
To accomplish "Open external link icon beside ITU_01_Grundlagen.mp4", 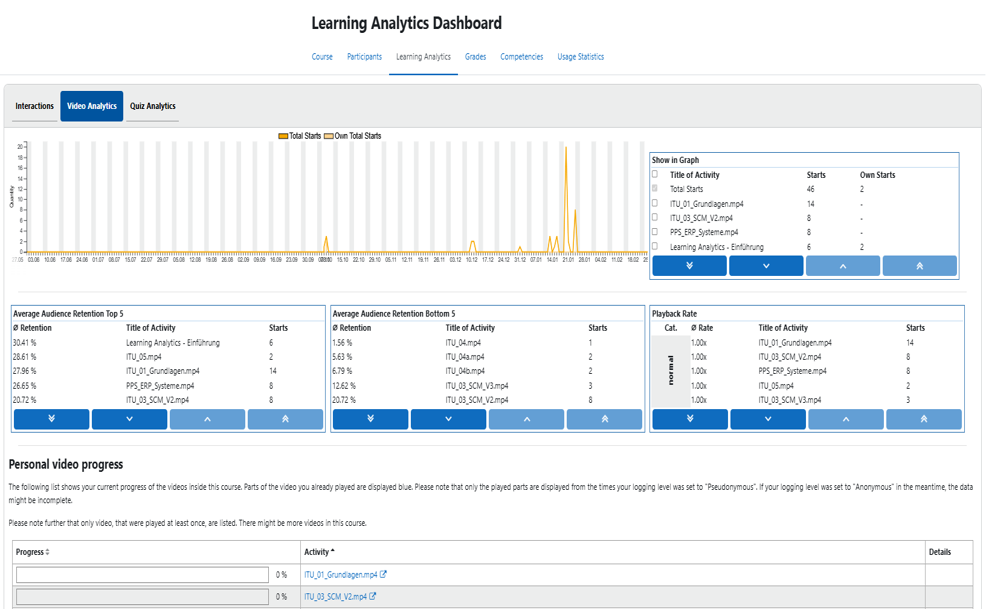I will [383, 574].
